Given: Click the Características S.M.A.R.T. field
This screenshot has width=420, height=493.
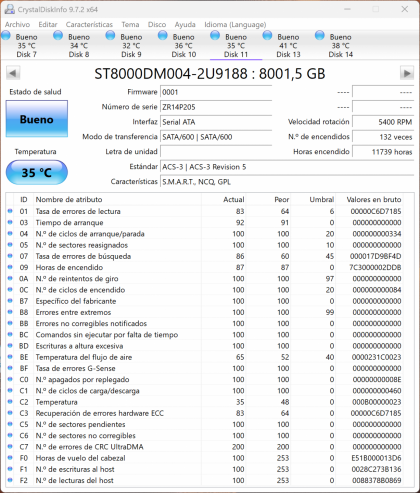Looking at the screenshot, I should (287, 182).
